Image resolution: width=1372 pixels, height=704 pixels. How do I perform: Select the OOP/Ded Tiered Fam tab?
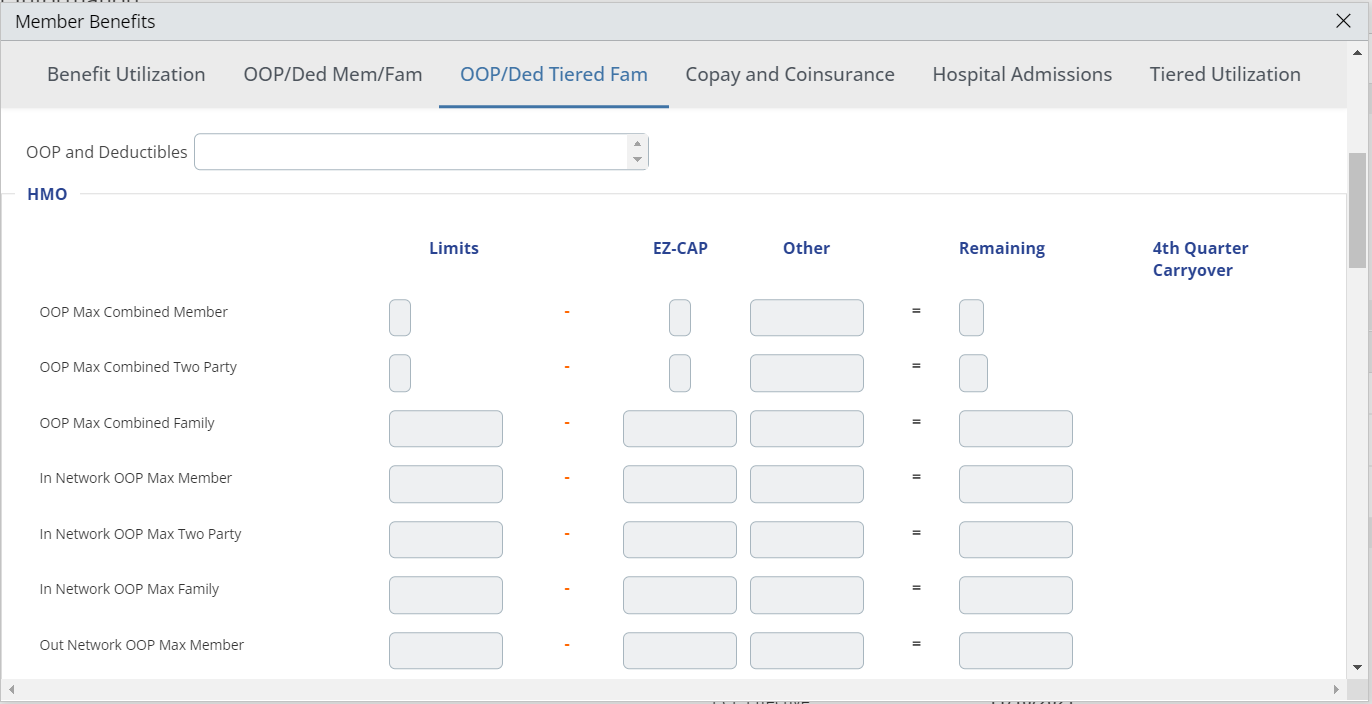[x=553, y=75]
